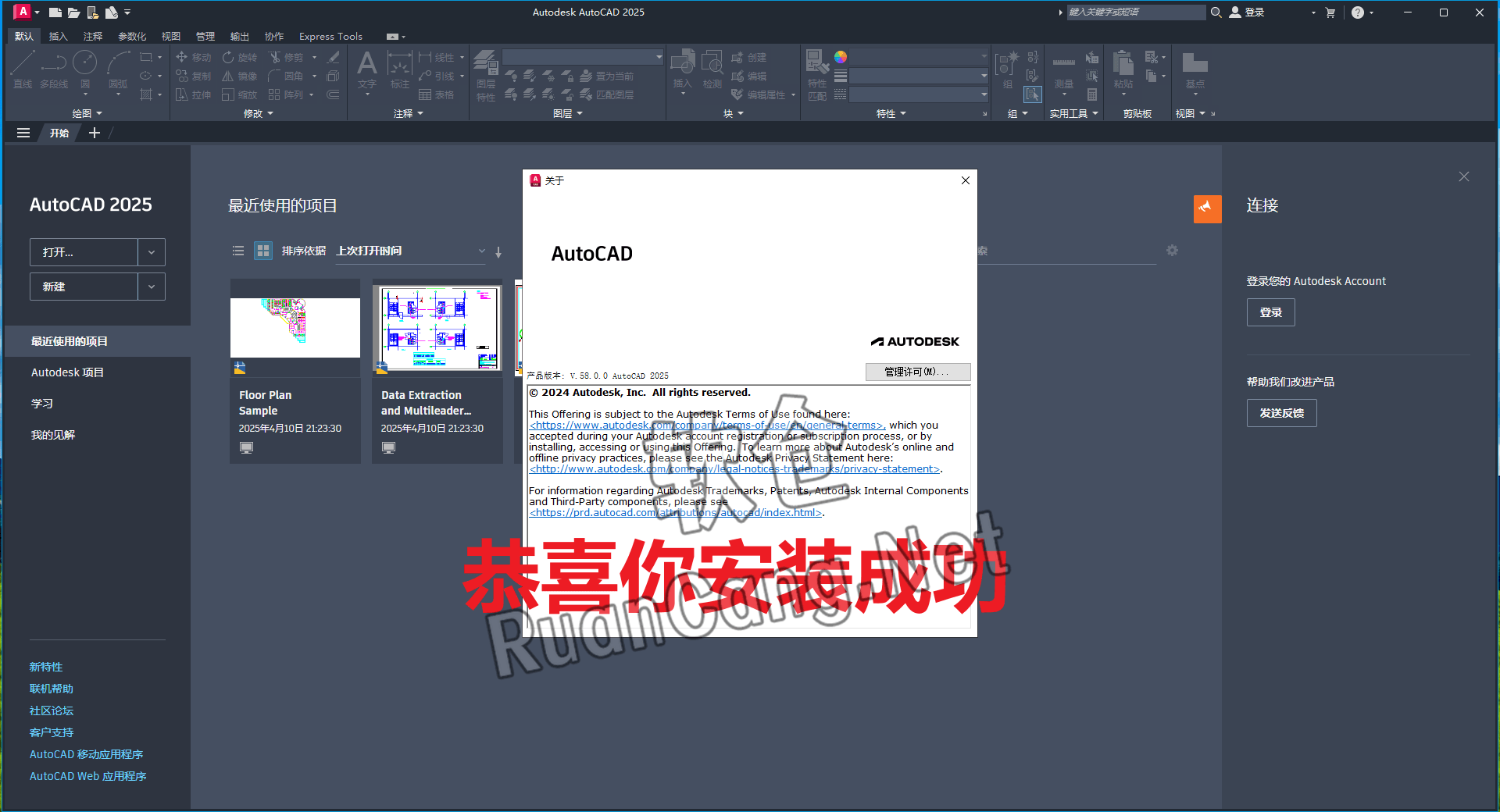Open the Annotate (注释) ribbon tab

click(x=93, y=37)
